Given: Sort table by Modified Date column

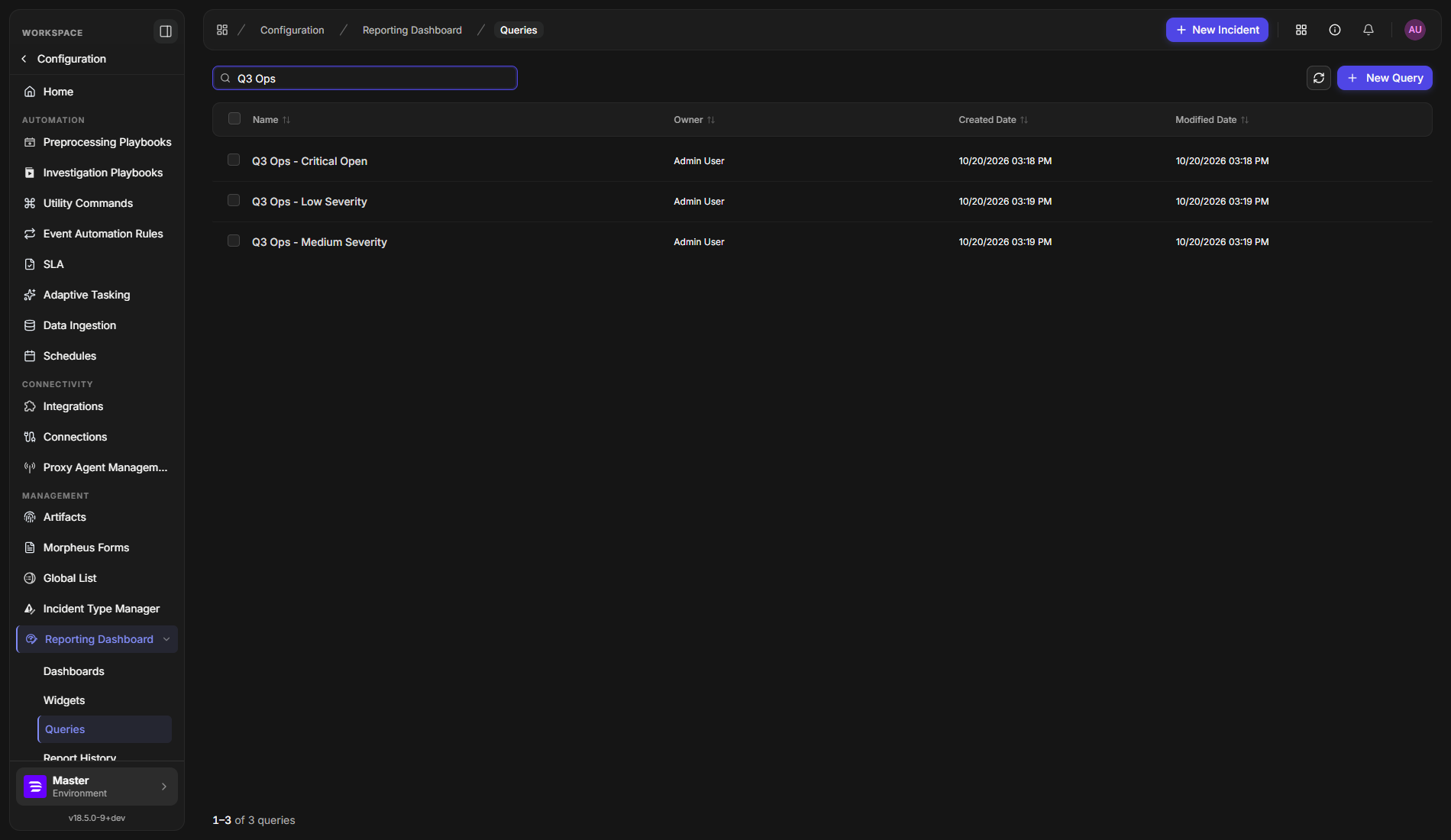Looking at the screenshot, I should click(1212, 120).
